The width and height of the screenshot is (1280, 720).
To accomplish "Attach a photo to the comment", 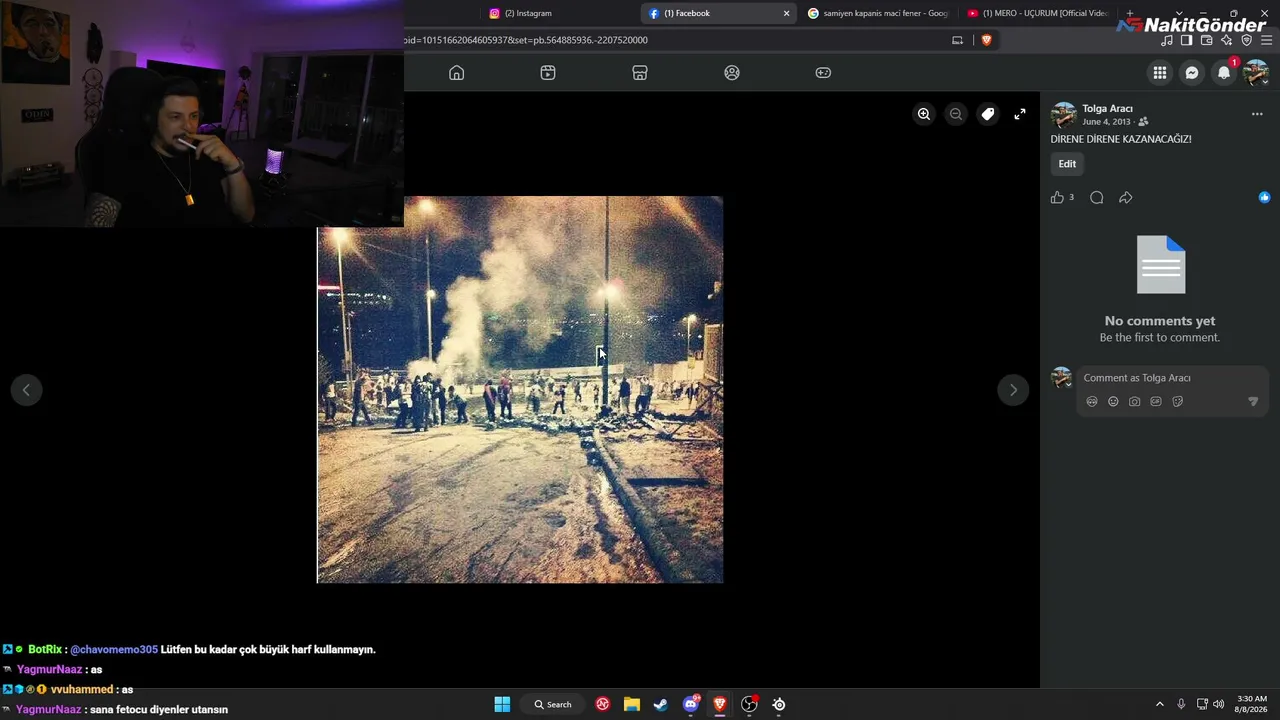I will click(x=1134, y=402).
